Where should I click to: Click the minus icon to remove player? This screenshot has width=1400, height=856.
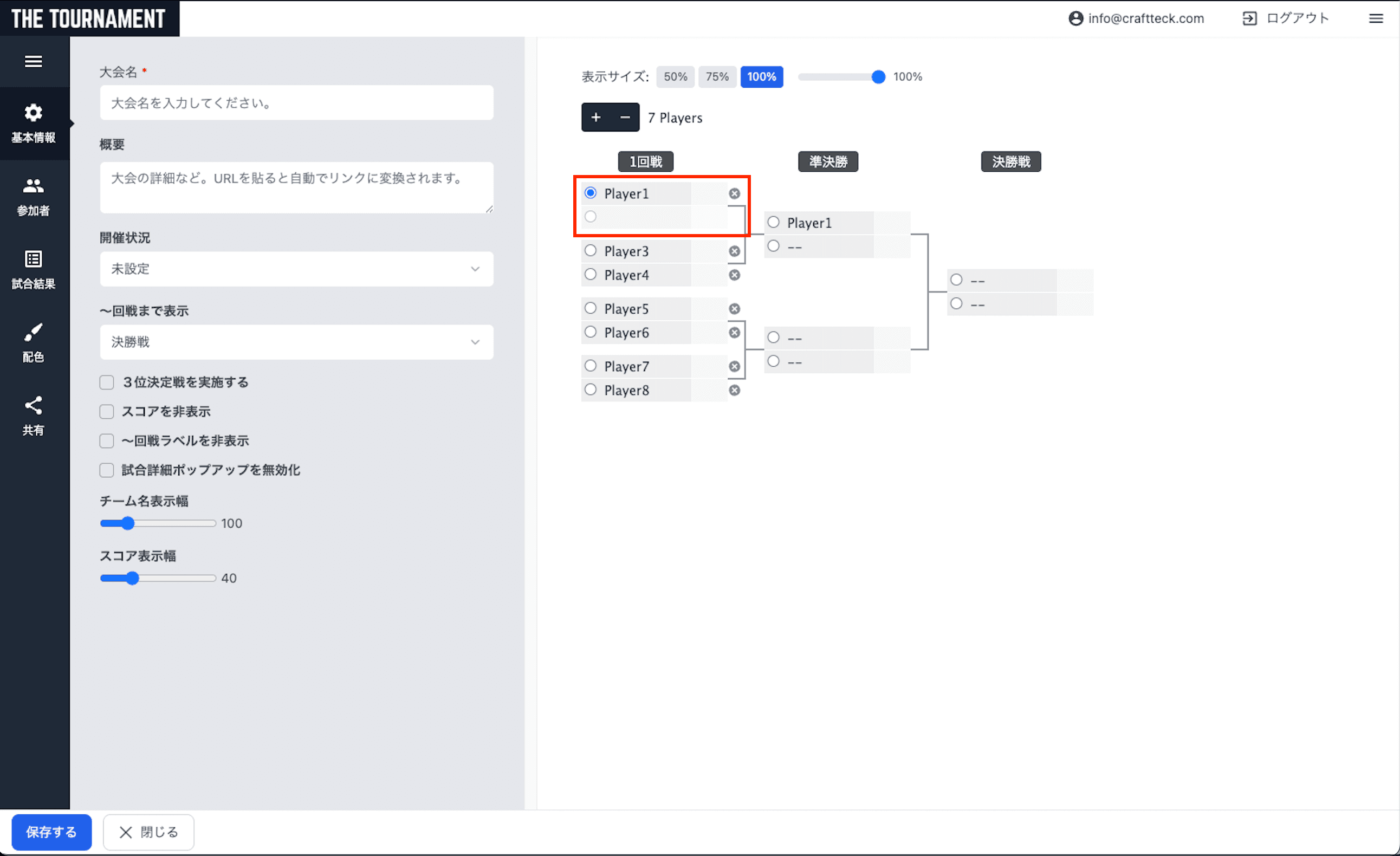click(x=625, y=118)
